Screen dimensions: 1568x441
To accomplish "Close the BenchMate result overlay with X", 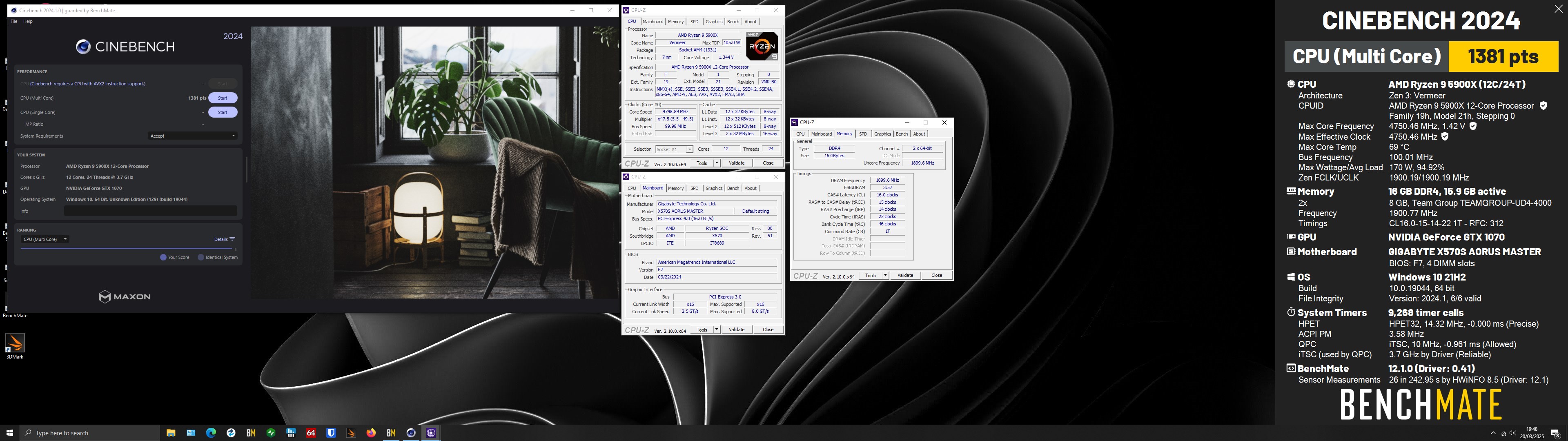I will pos(1558,9).
